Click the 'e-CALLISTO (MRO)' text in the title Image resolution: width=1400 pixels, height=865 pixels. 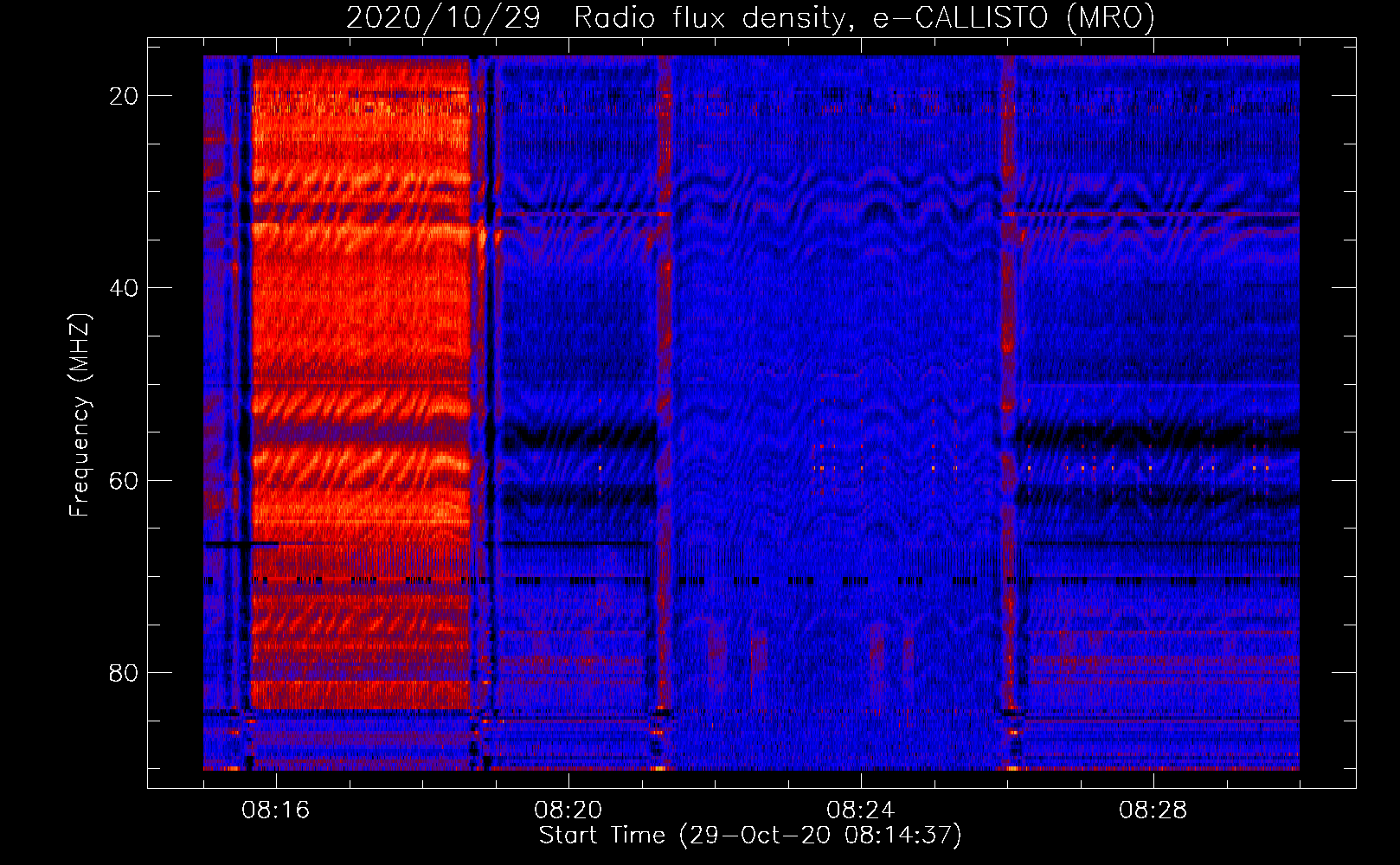click(1014, 18)
